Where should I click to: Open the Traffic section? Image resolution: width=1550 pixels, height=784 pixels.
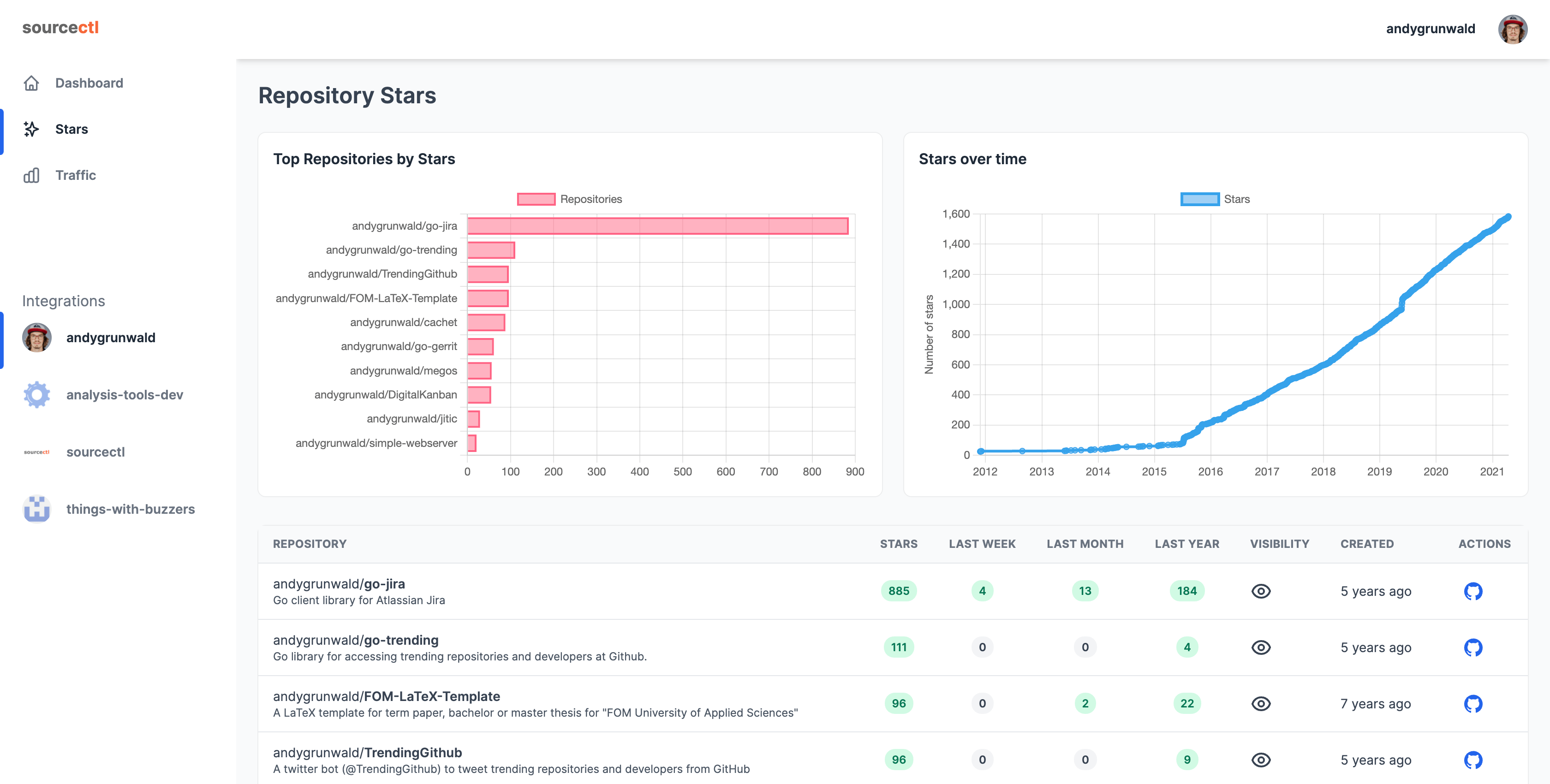click(x=75, y=175)
